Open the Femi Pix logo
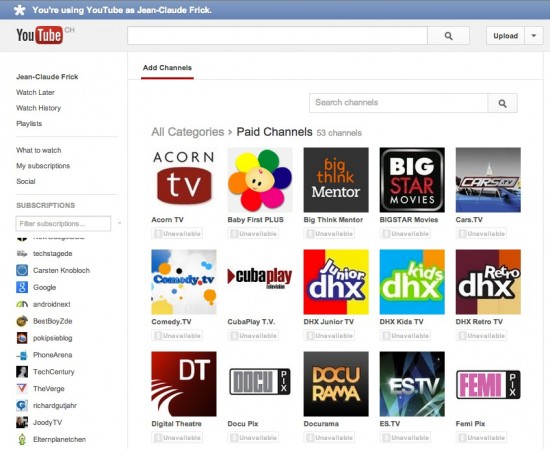Screen dimensions: 550x449 (x=488, y=384)
